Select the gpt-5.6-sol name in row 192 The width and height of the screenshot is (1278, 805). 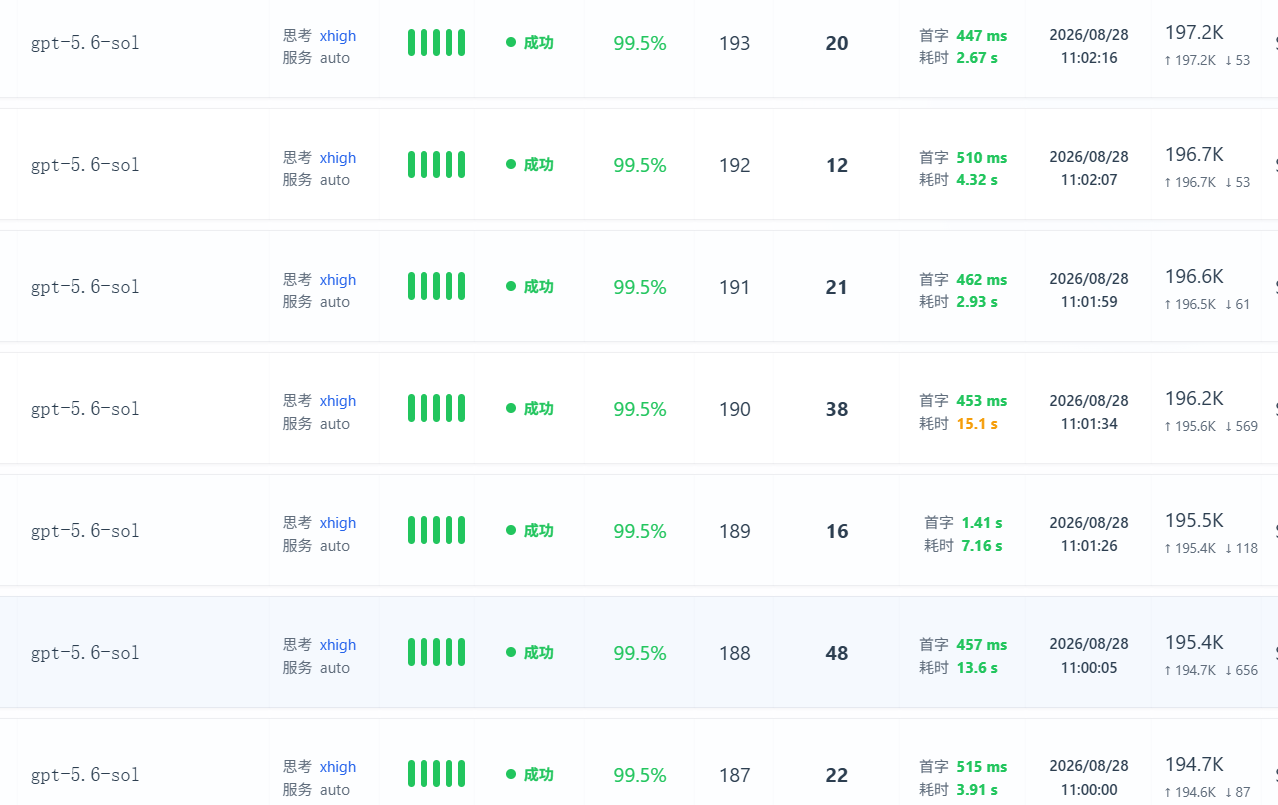tap(85, 165)
